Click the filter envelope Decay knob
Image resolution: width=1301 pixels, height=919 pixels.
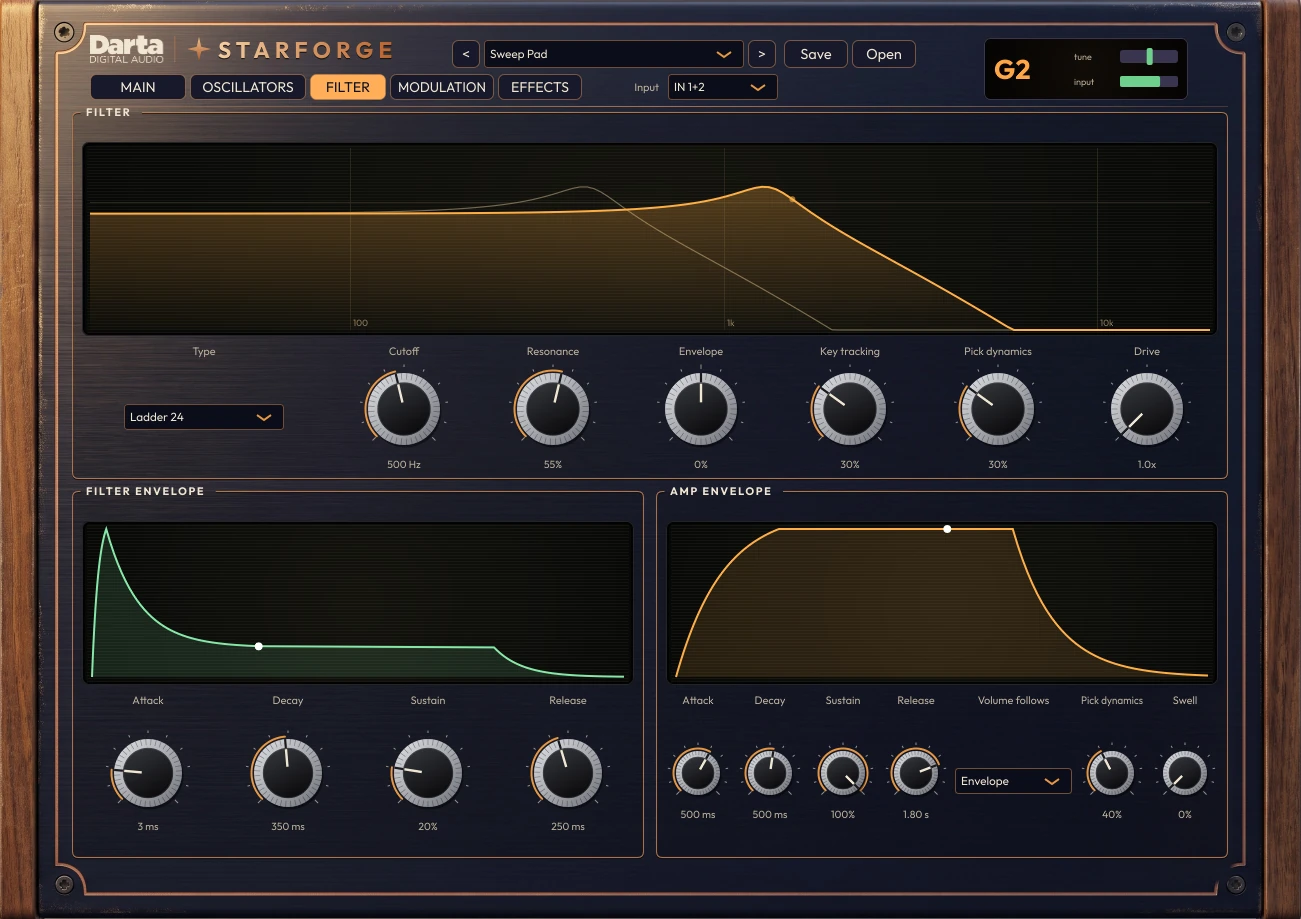pos(287,773)
